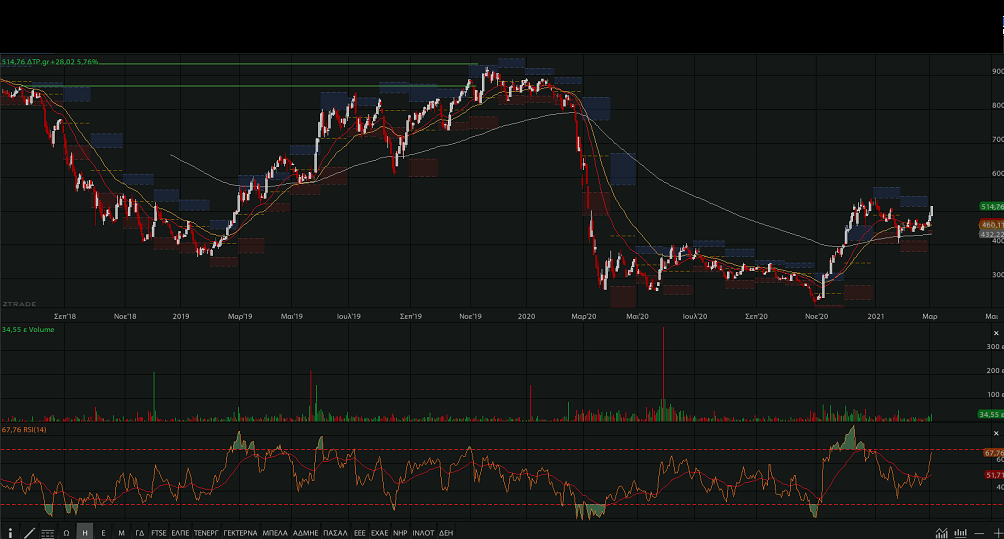Click the RSI(14) indicator label
Viewport: 1004px width, 539px height.
click(35, 430)
